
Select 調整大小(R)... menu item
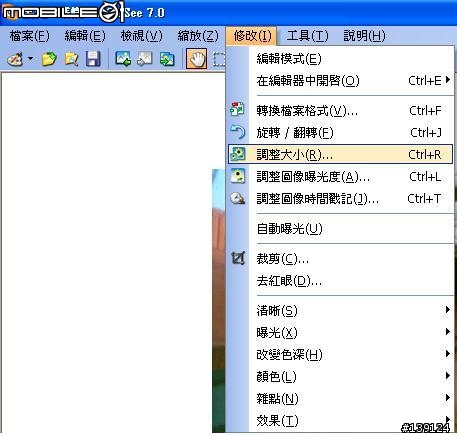(x=340, y=154)
